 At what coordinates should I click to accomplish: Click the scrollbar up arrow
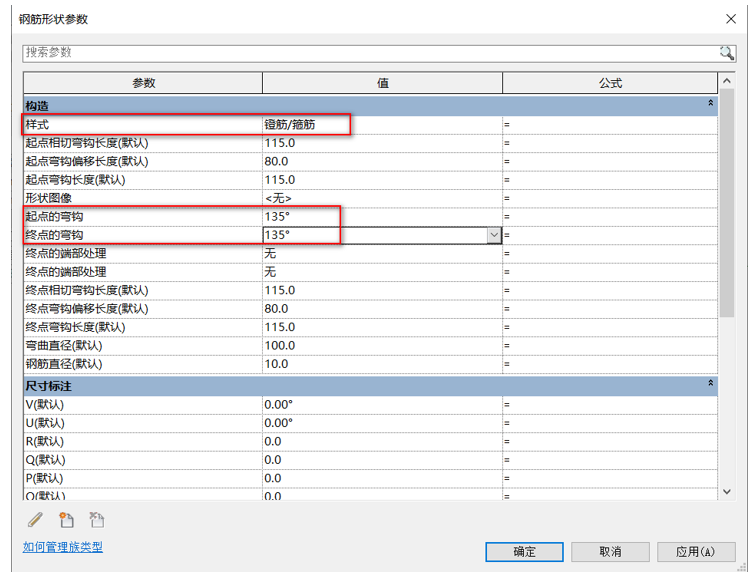coord(727,81)
